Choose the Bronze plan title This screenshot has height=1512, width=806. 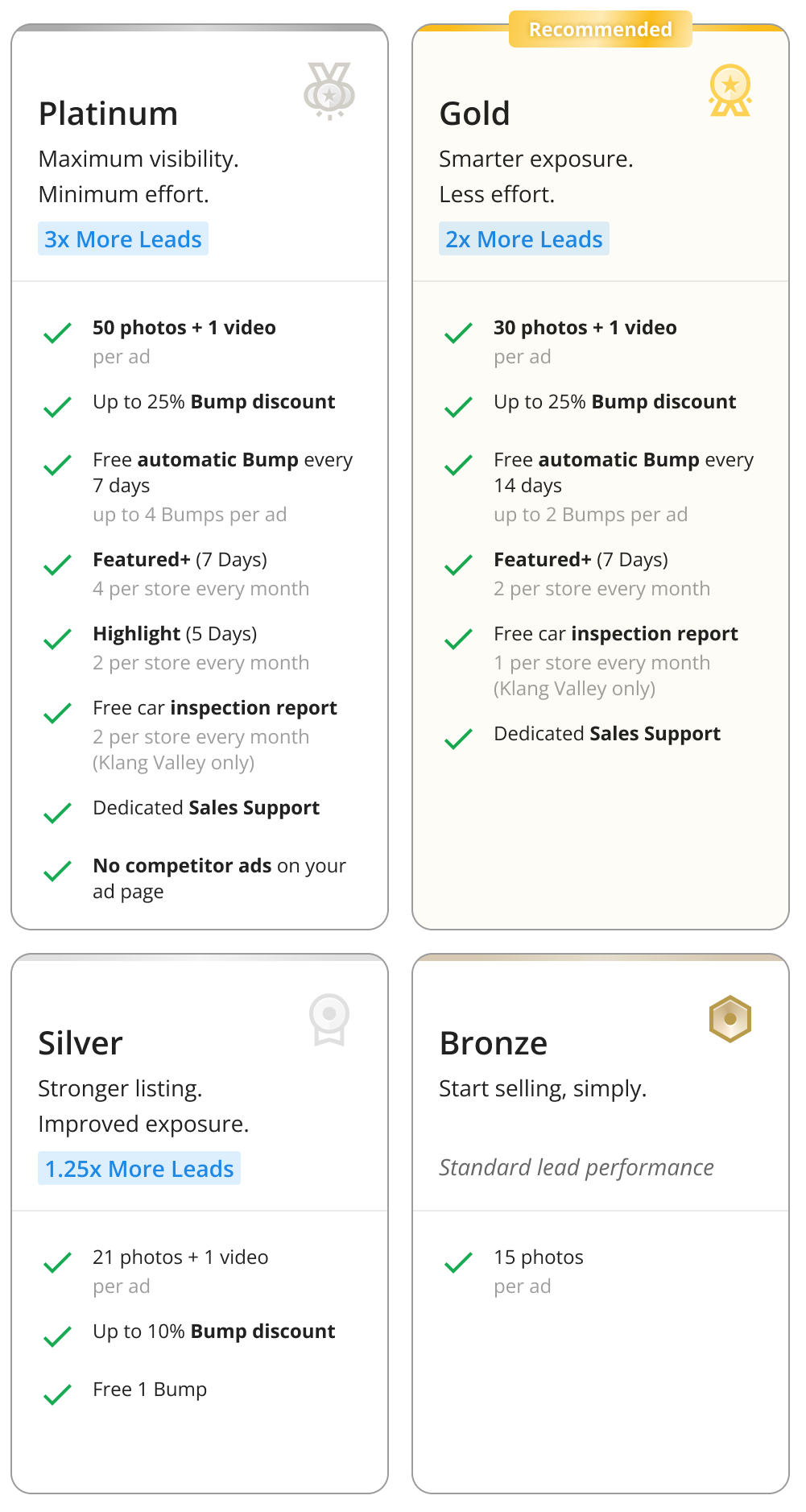pos(493,1043)
